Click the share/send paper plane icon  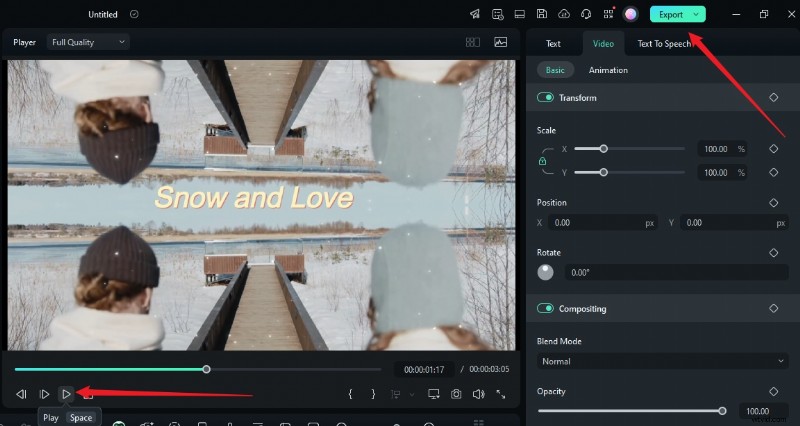[x=475, y=14]
